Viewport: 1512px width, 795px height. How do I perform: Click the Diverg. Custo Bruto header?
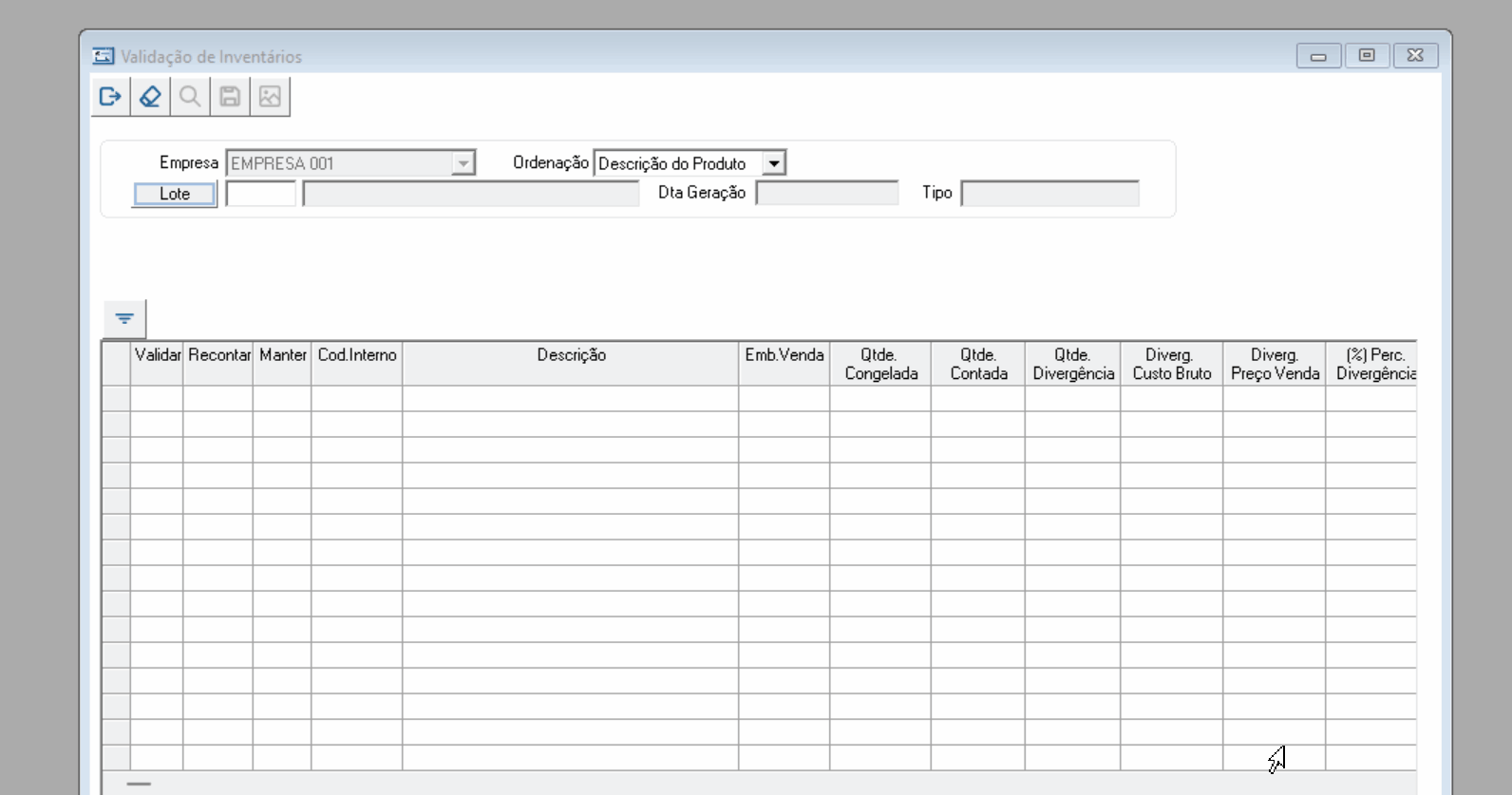(x=1172, y=364)
